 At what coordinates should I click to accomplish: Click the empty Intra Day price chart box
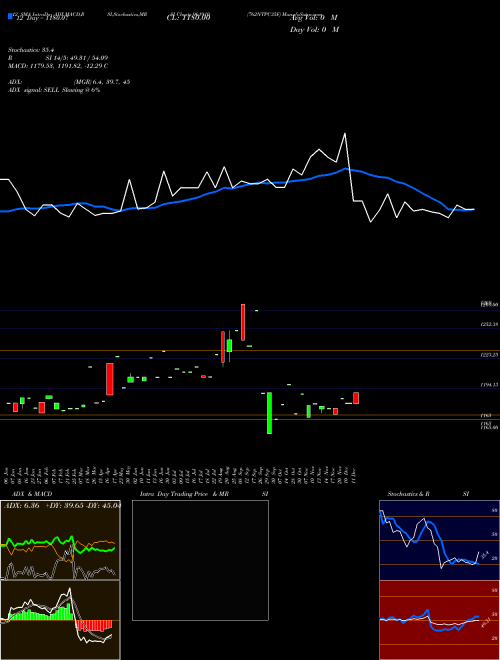tap(200, 560)
